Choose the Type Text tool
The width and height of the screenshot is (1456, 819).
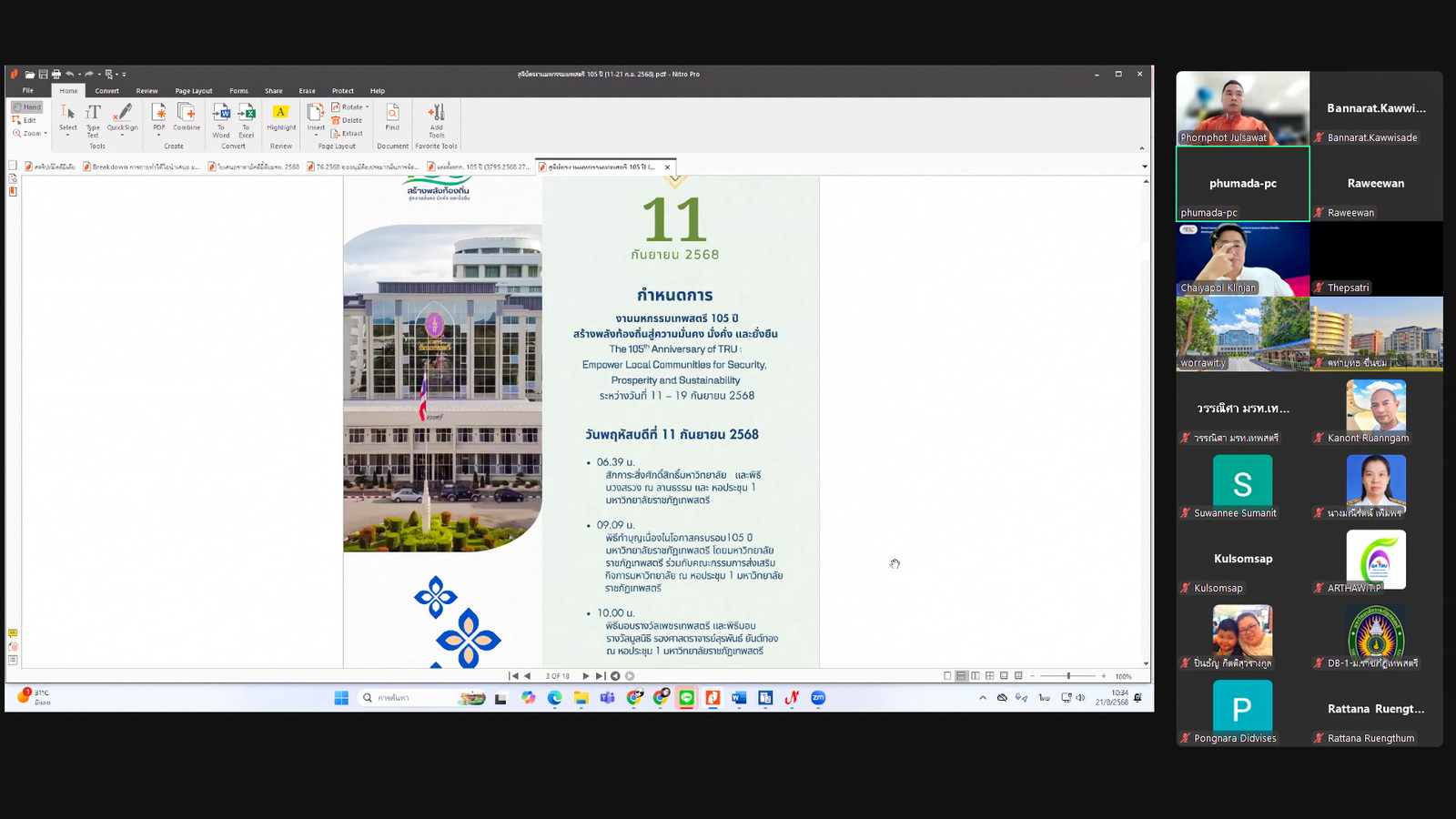tap(93, 119)
